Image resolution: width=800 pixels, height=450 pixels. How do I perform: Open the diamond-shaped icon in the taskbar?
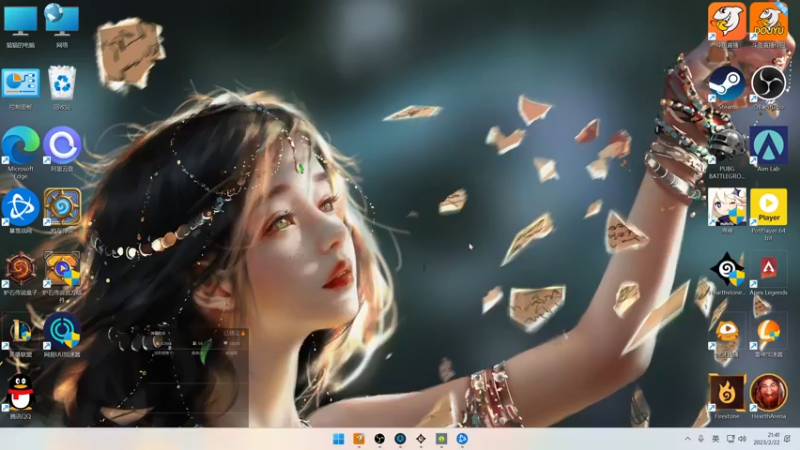click(421, 439)
